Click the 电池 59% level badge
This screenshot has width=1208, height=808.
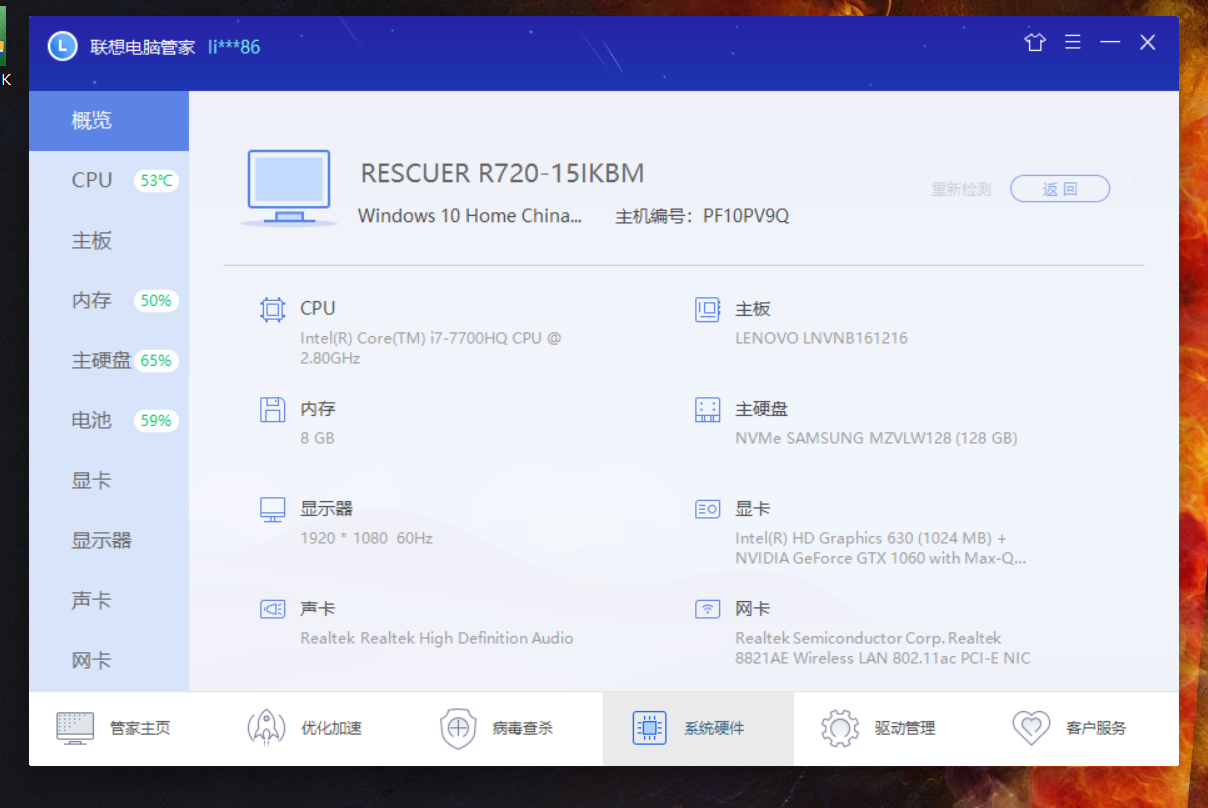point(156,421)
